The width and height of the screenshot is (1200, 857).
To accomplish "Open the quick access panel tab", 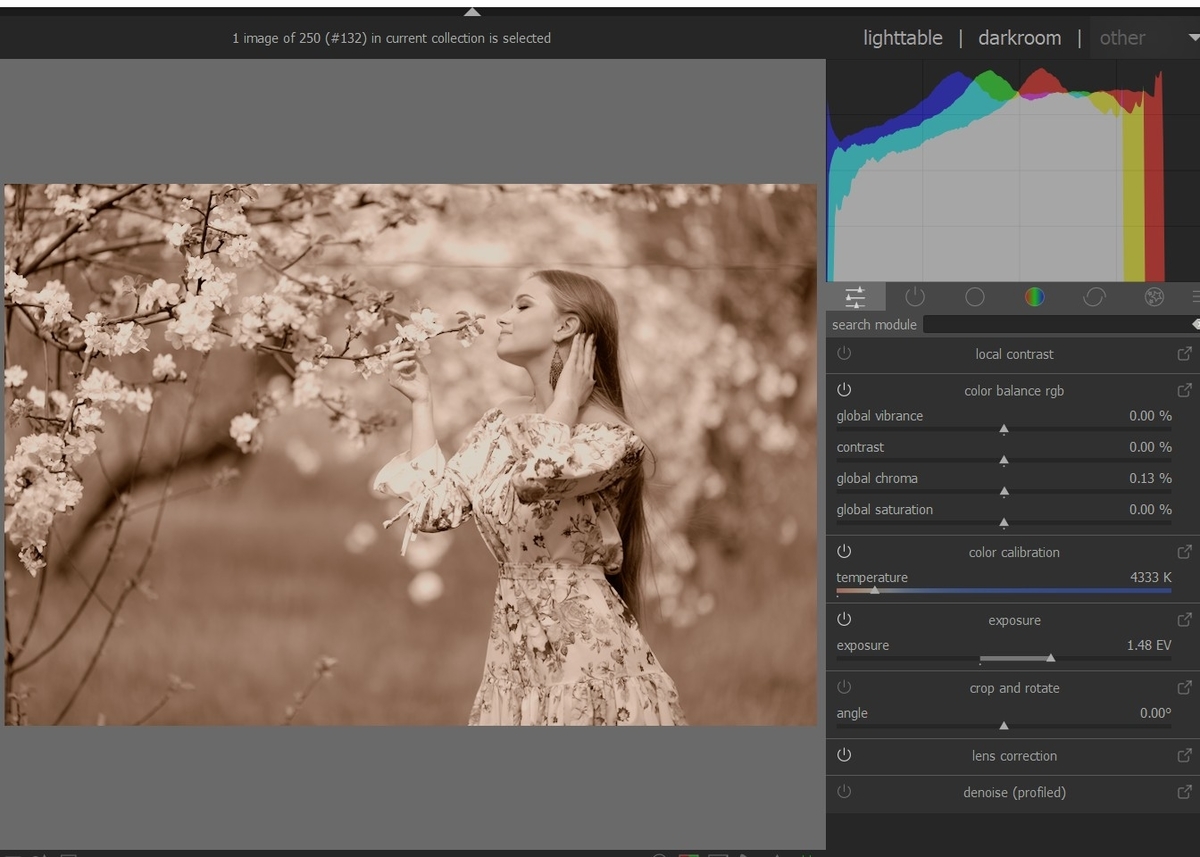I will click(x=855, y=297).
